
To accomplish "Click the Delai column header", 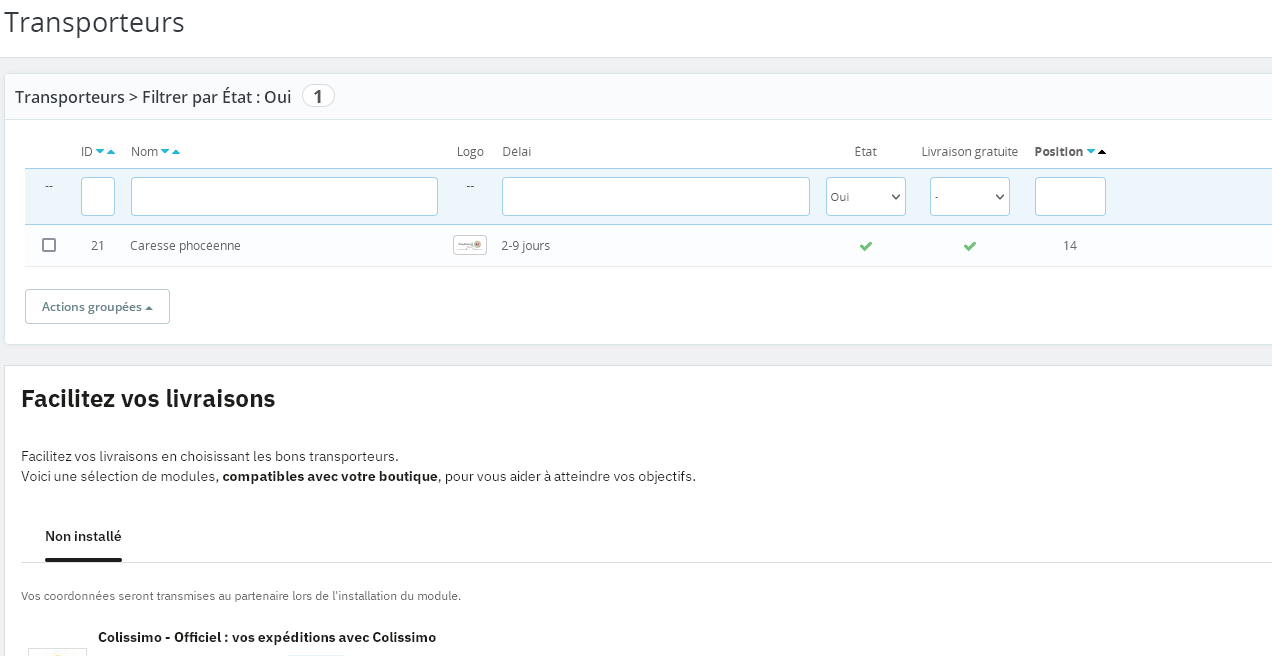I will click(517, 152).
